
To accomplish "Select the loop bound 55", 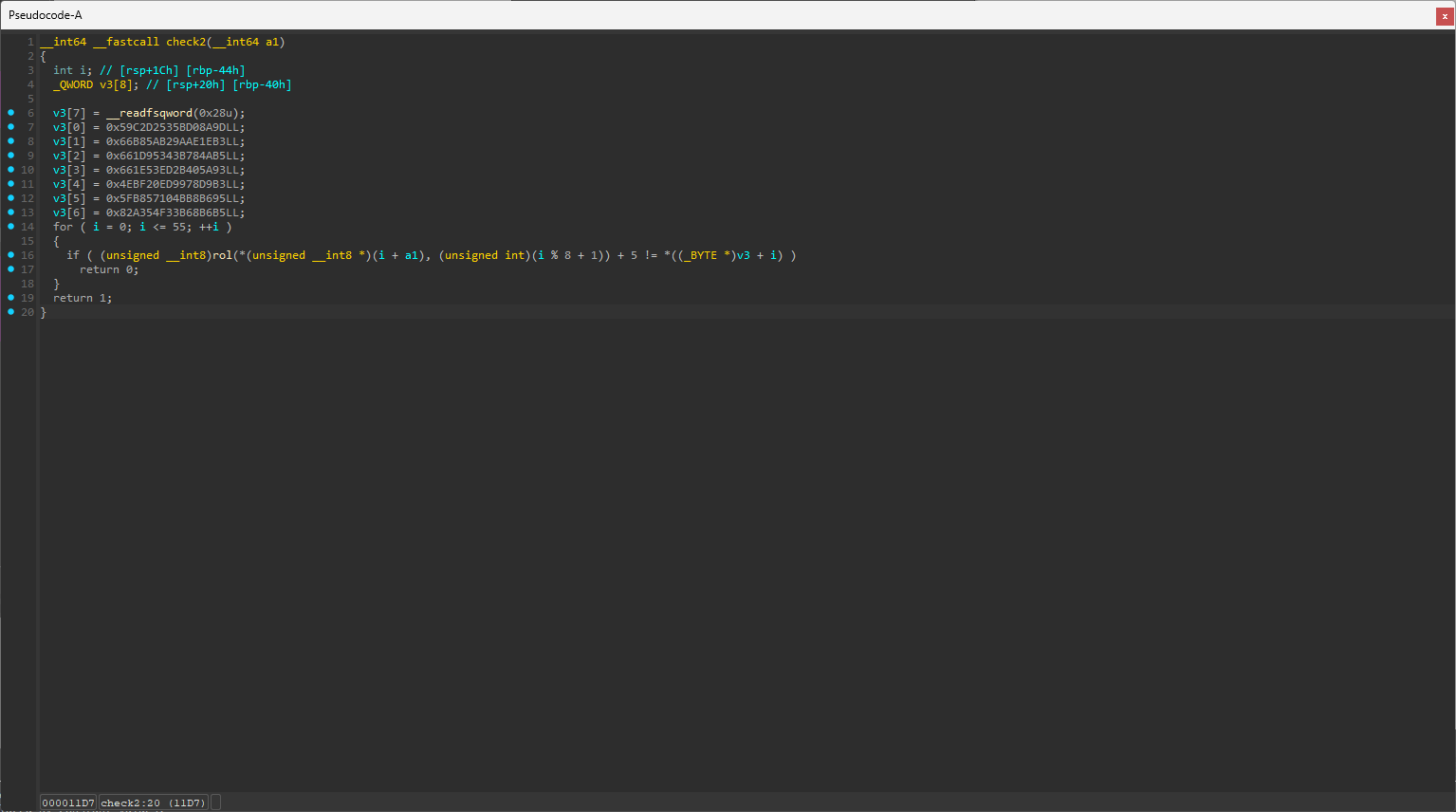I will (x=179, y=227).
